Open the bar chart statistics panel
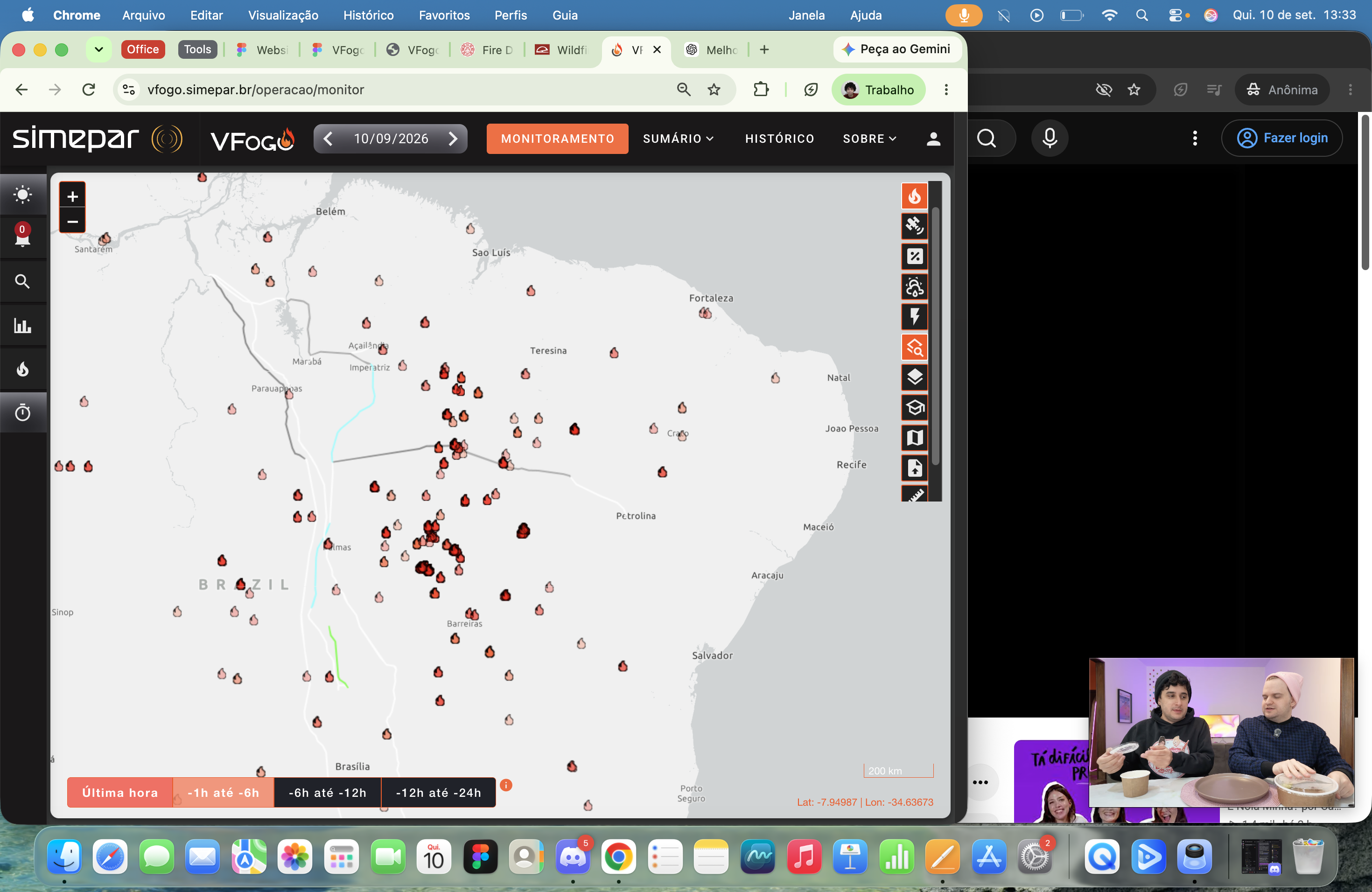 click(x=23, y=325)
